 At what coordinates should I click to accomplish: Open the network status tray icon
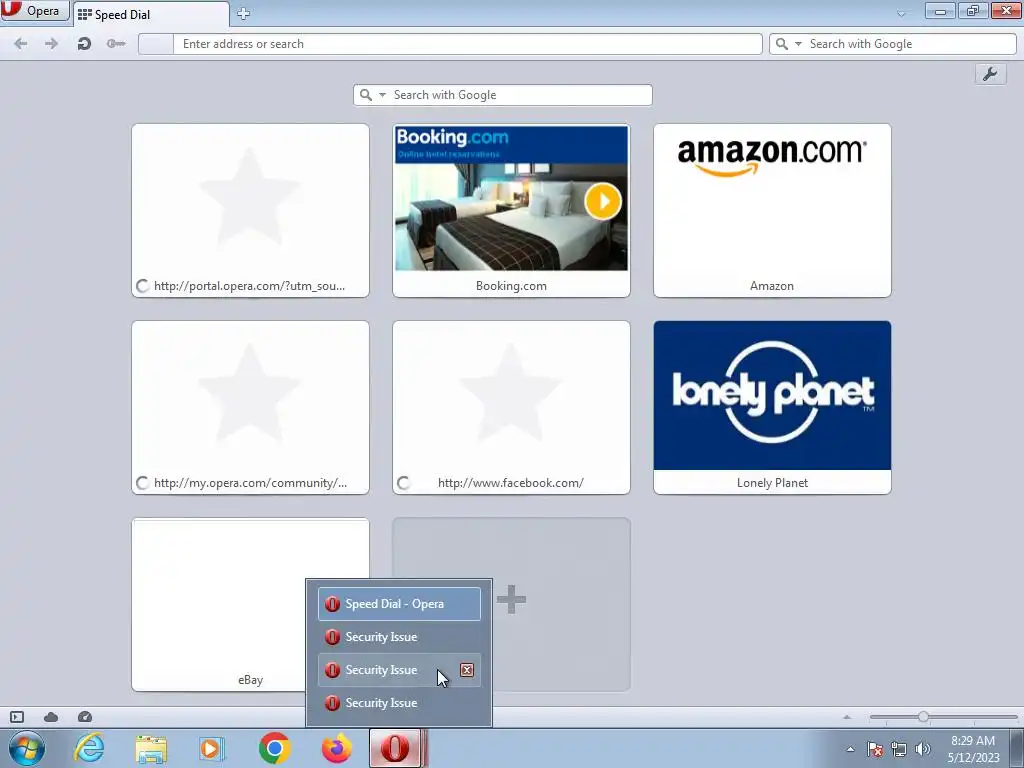[899, 749]
